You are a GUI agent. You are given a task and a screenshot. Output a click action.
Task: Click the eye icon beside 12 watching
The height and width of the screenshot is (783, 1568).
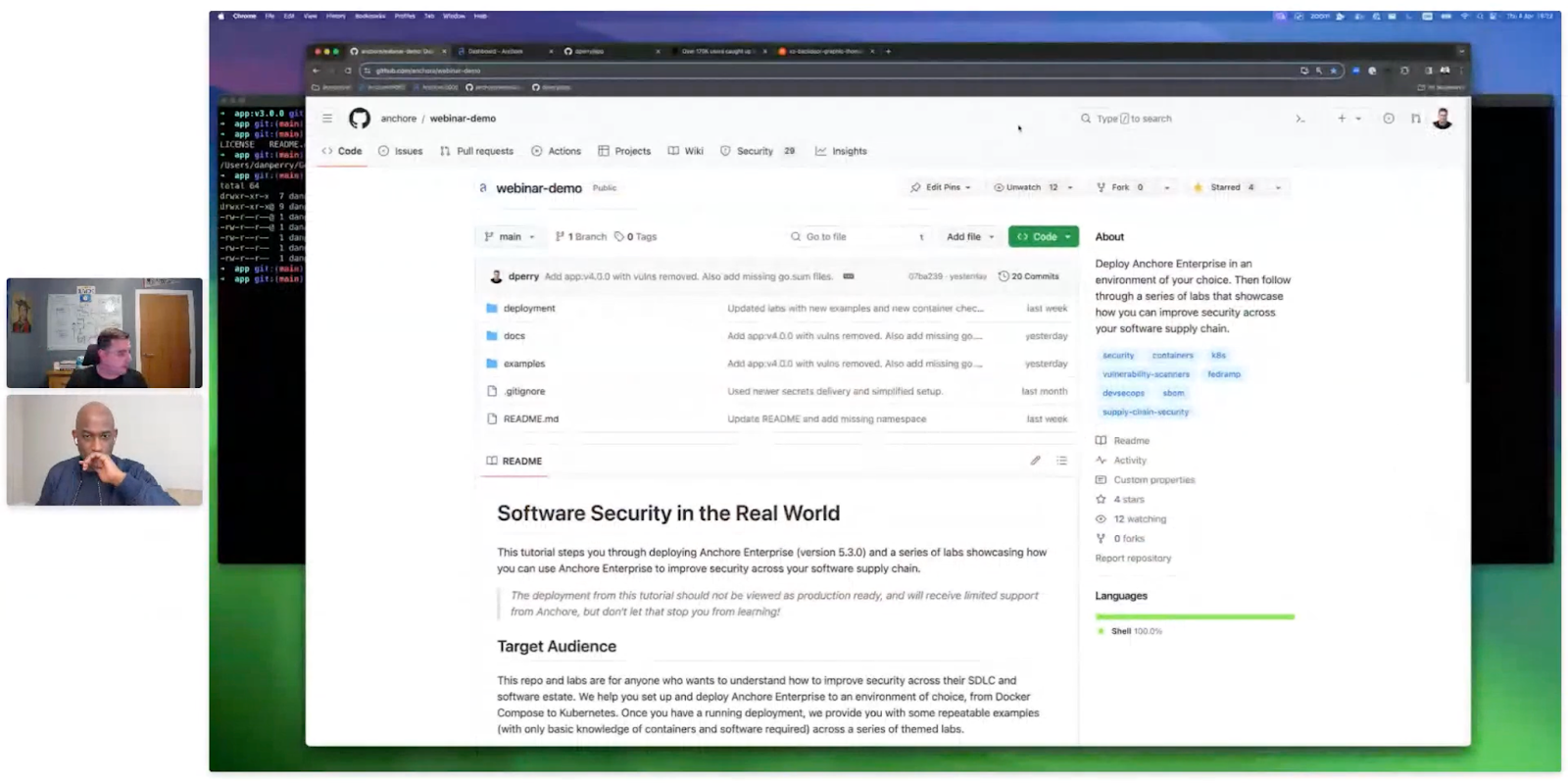[x=1101, y=519]
